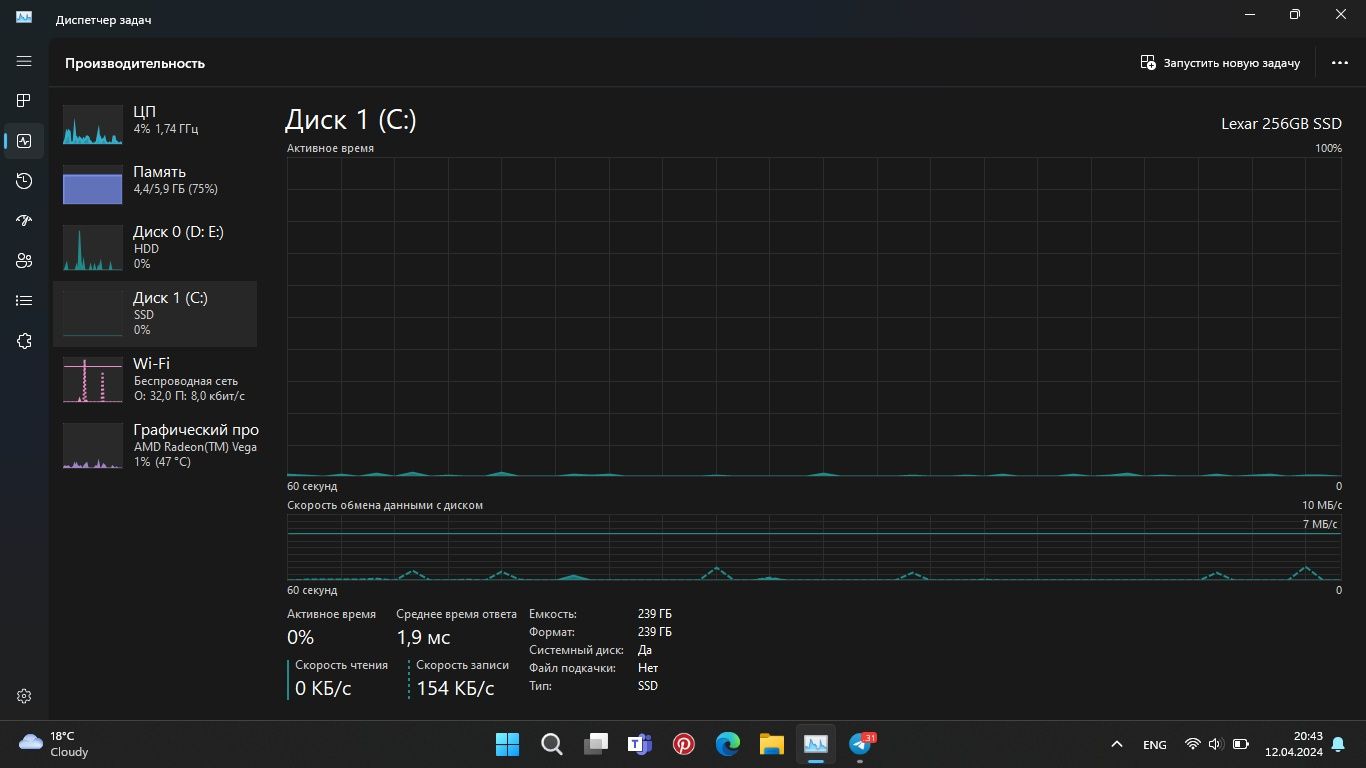1366x768 pixels.
Task: Switch ENG input language indicator
Action: pyautogui.click(x=1154, y=744)
